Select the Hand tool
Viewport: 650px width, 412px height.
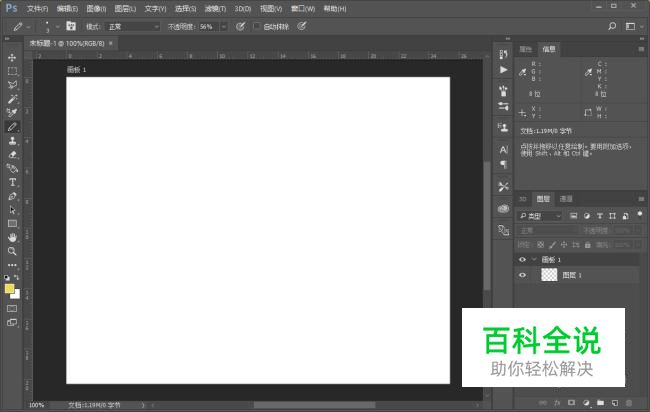click(x=12, y=237)
